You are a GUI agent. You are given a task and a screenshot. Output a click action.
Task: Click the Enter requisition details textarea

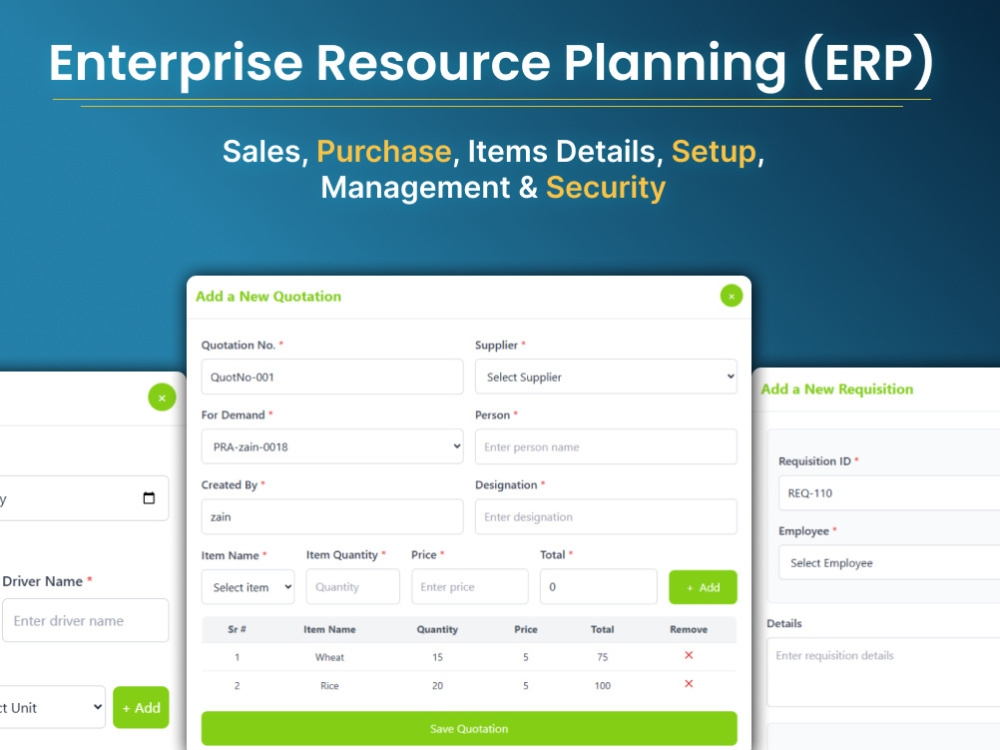(883, 672)
